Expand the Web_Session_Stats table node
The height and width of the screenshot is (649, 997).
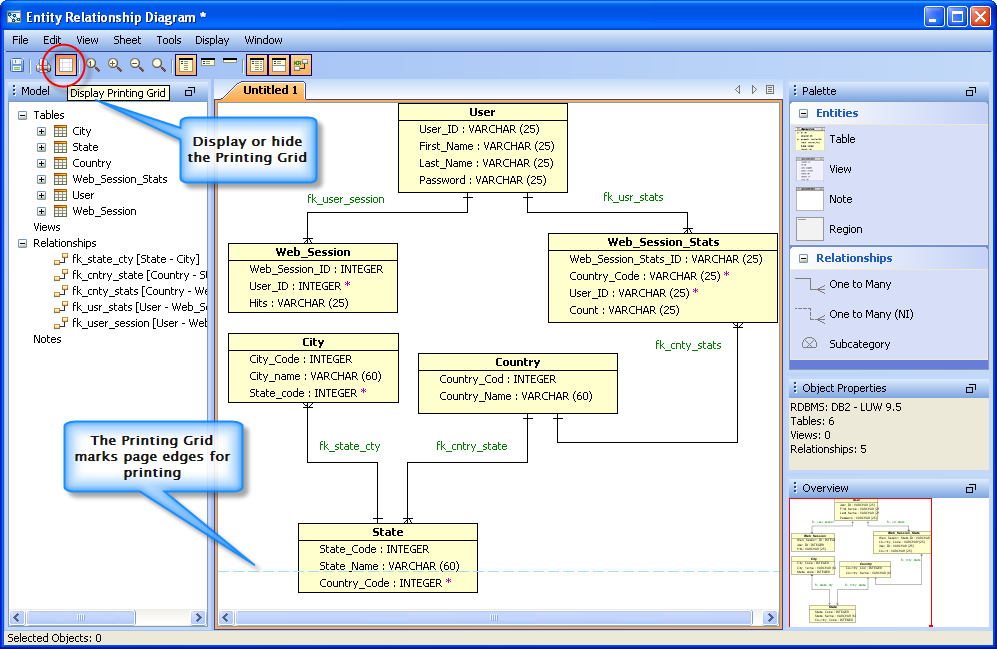tap(41, 179)
